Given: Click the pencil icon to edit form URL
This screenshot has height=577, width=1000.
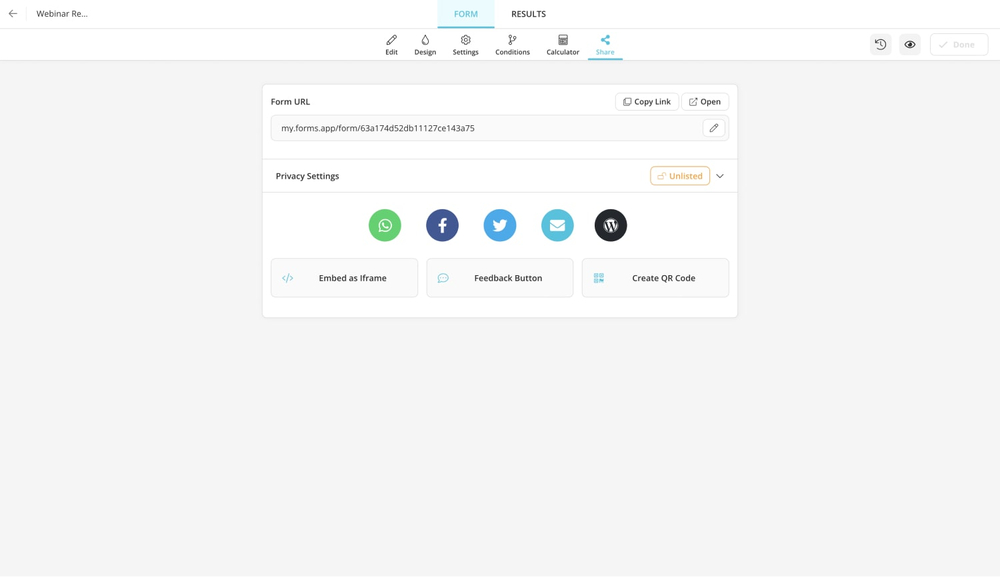Looking at the screenshot, I should tap(714, 128).
